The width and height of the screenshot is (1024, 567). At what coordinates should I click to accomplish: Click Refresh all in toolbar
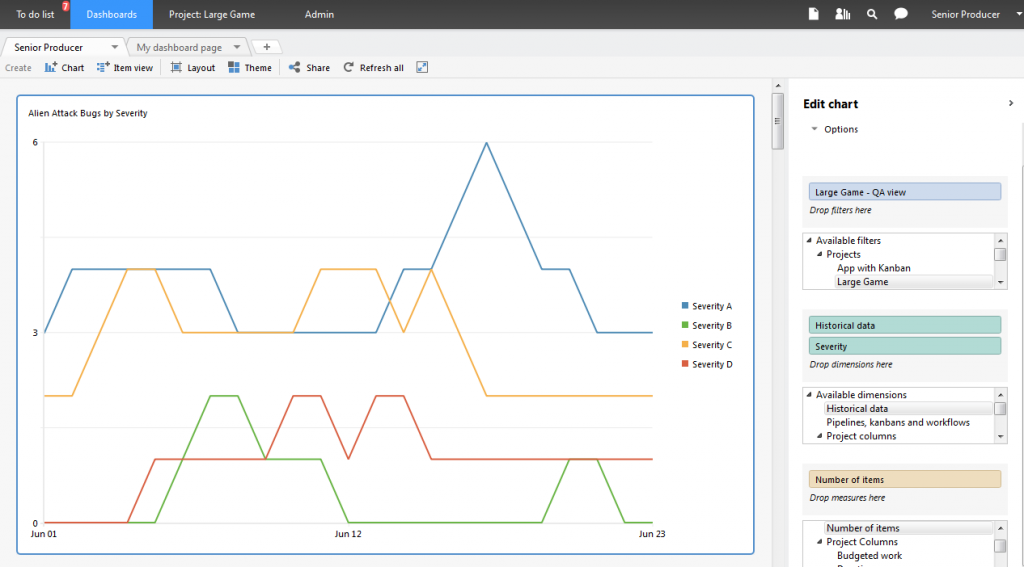pos(349,68)
